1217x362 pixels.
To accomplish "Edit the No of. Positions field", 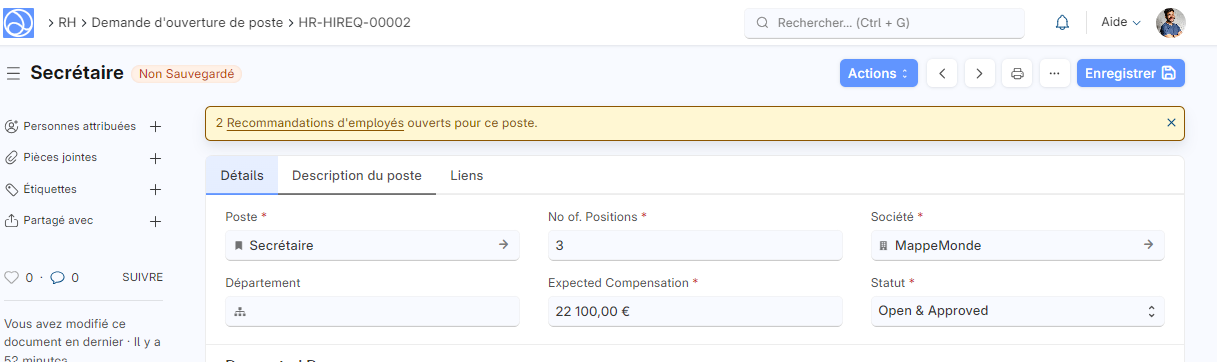I will pos(695,245).
